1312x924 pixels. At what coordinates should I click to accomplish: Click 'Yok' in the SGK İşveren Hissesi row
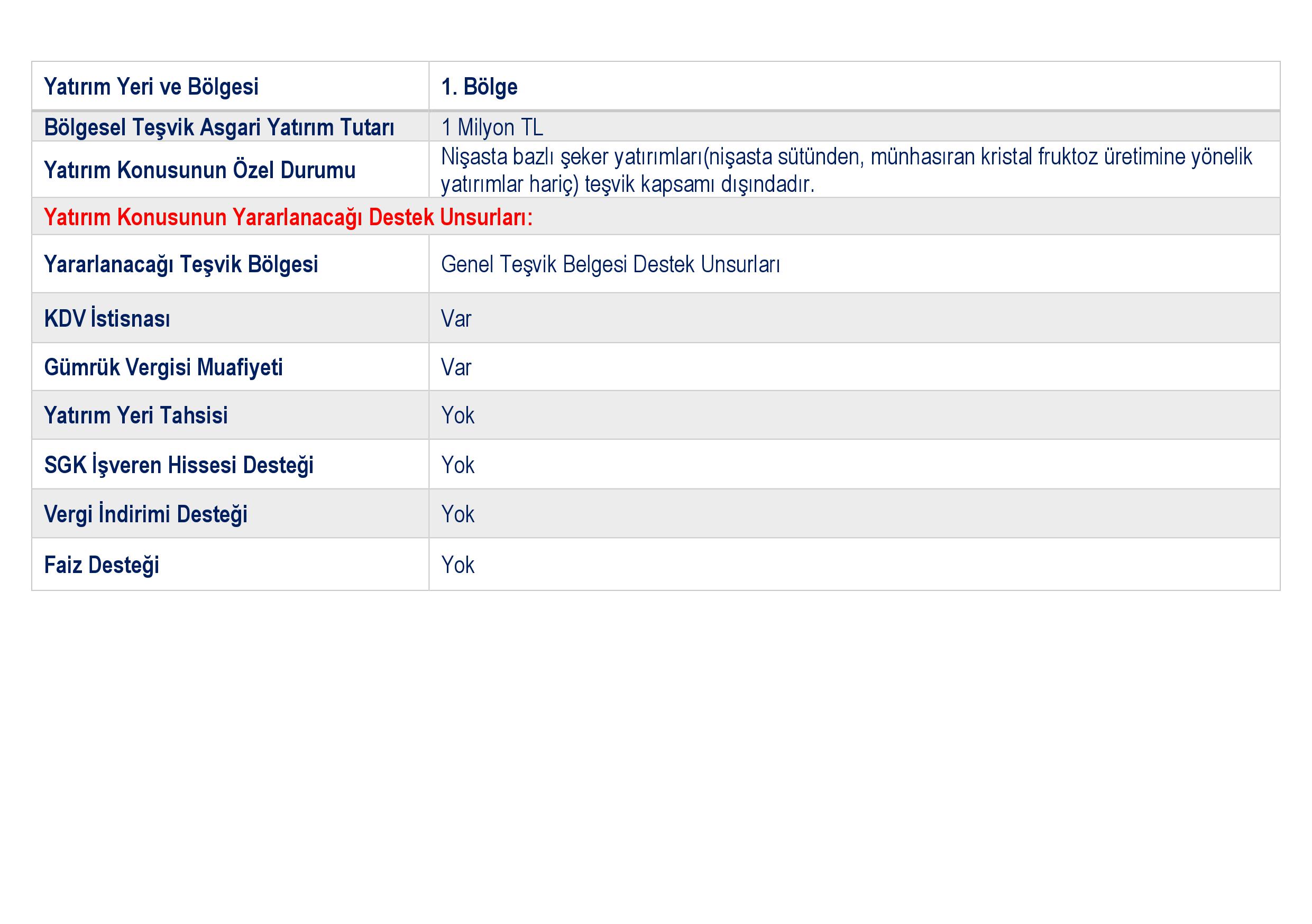click(458, 465)
